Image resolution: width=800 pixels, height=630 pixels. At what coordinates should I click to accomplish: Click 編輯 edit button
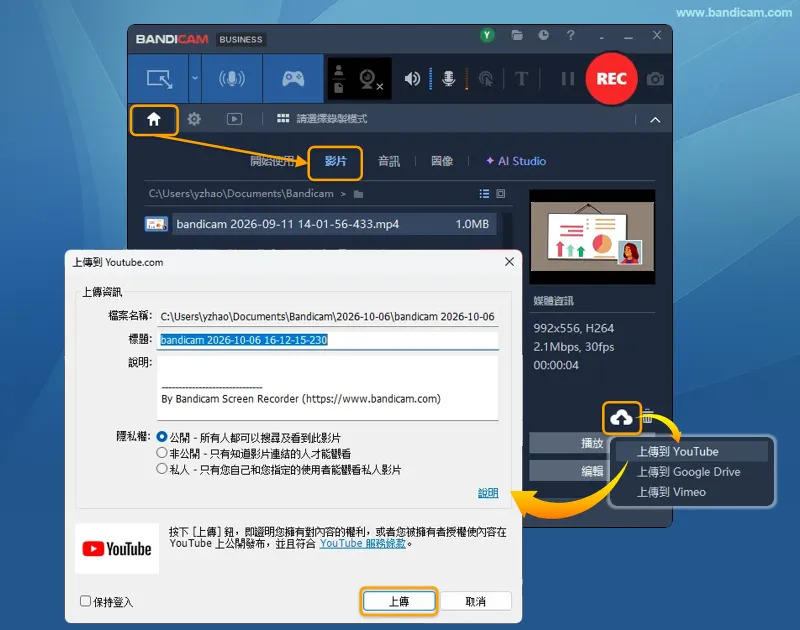[x=569, y=471]
